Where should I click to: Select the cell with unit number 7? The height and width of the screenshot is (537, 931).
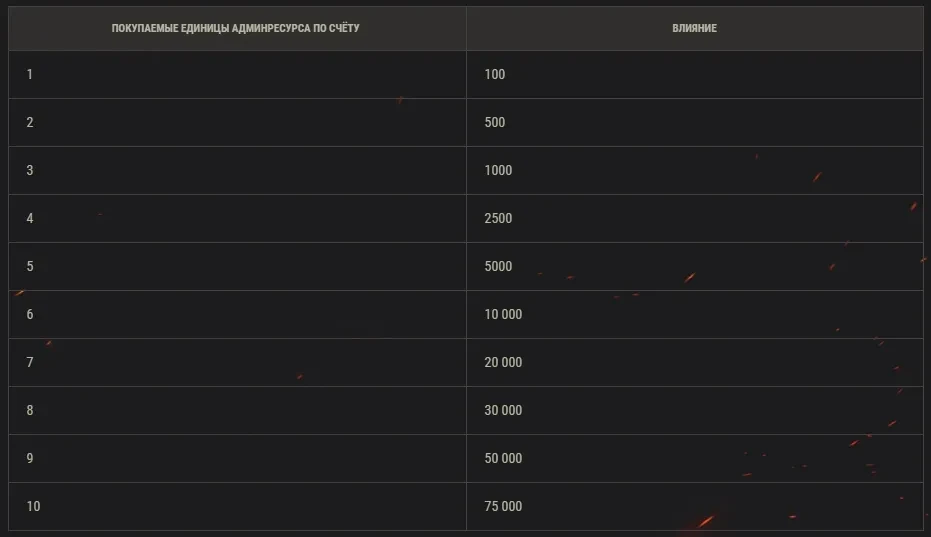[x=30, y=362]
